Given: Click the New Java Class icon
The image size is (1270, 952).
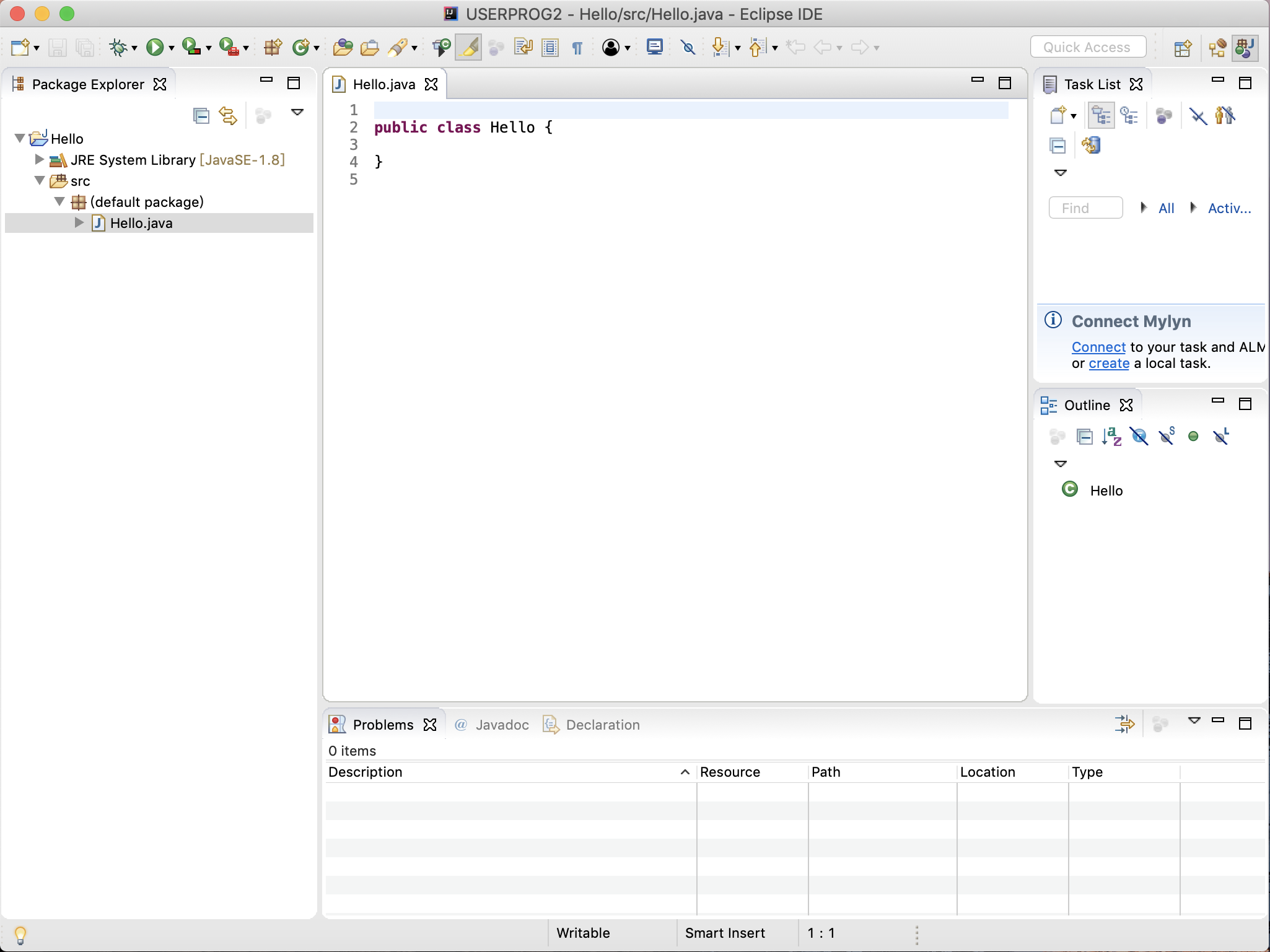Looking at the screenshot, I should click(x=301, y=47).
